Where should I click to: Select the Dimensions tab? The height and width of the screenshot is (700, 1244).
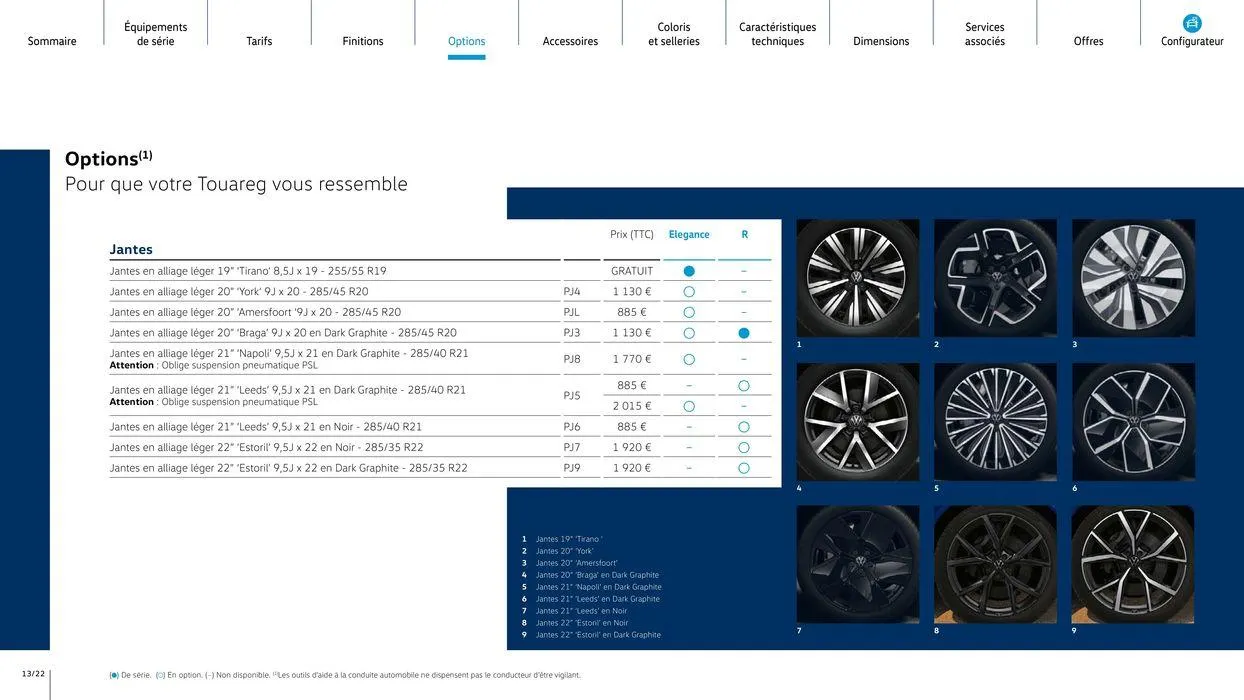click(881, 41)
